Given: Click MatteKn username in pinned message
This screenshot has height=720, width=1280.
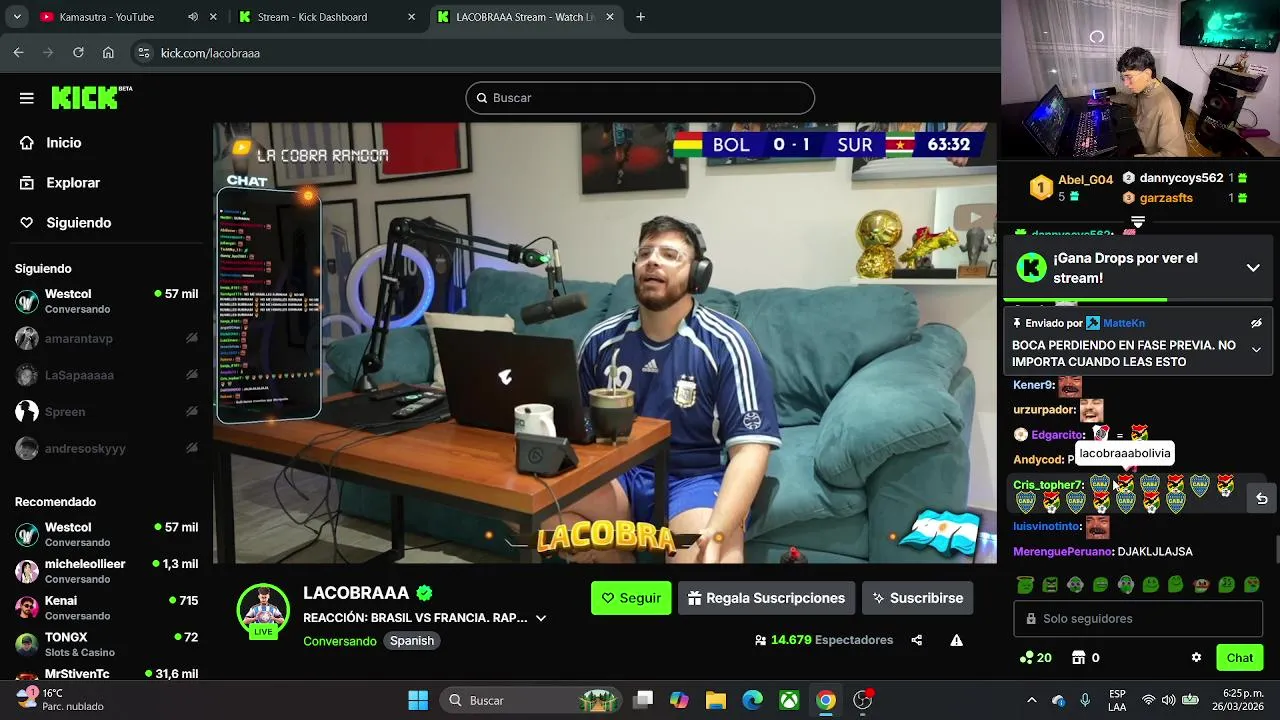Looking at the screenshot, I should (x=1124, y=324).
